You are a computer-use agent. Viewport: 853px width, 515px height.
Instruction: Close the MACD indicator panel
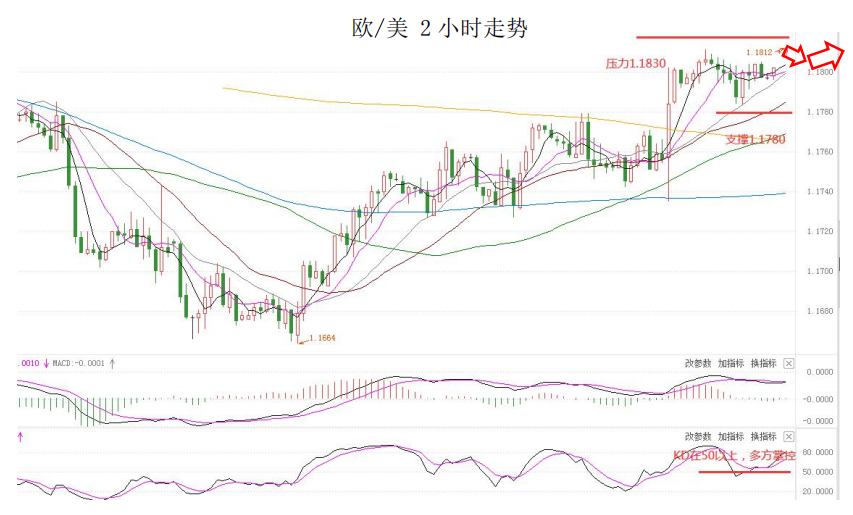tap(788, 363)
